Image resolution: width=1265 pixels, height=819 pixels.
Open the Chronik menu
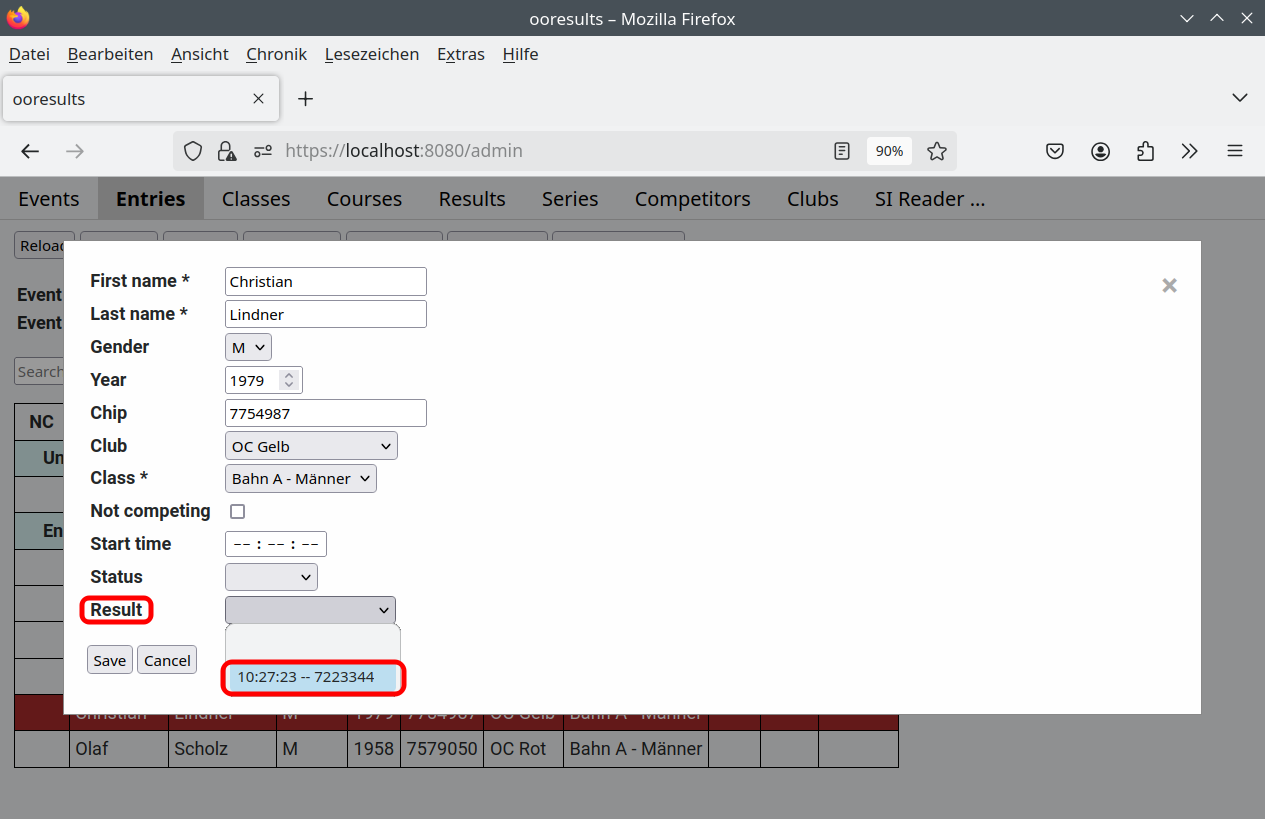pyautogui.click(x=276, y=54)
